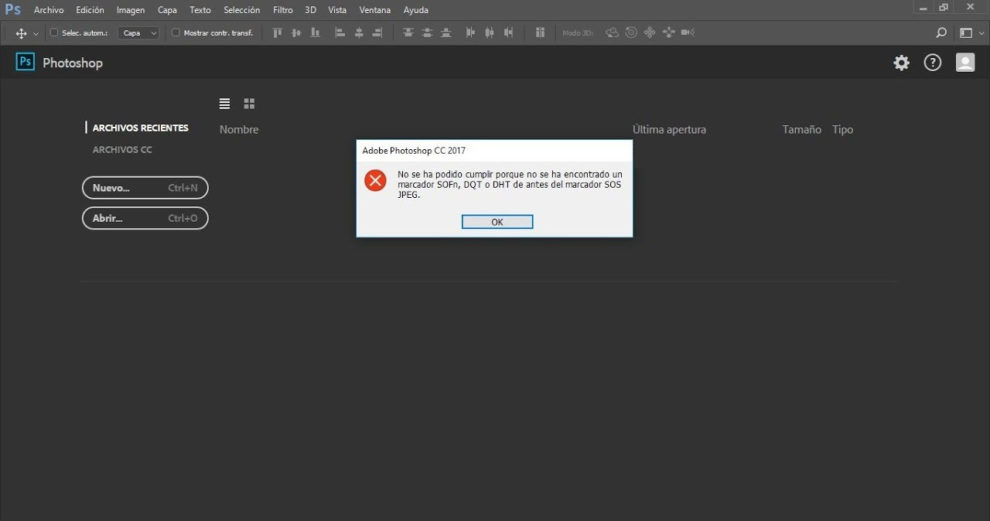Select the Move tool icon
990x521 pixels.
click(21, 33)
